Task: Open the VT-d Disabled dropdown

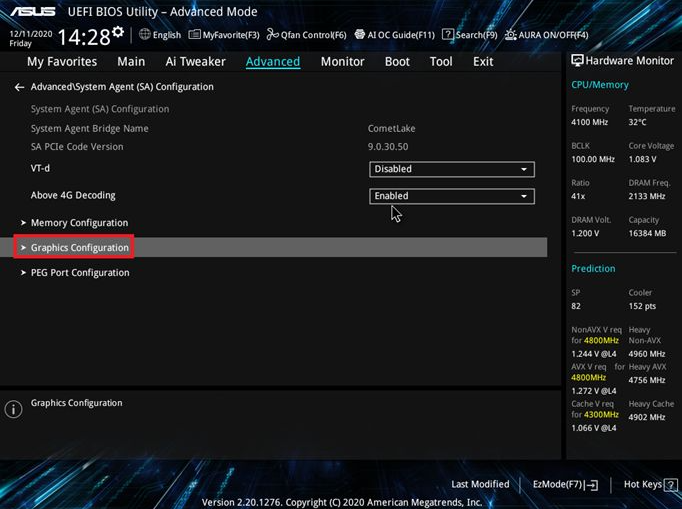Action: point(451,169)
